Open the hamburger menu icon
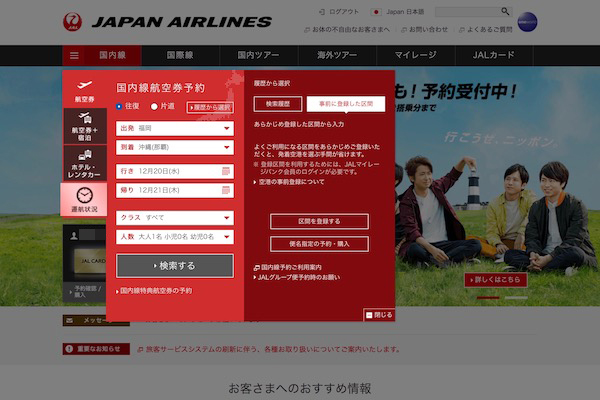 point(74,56)
